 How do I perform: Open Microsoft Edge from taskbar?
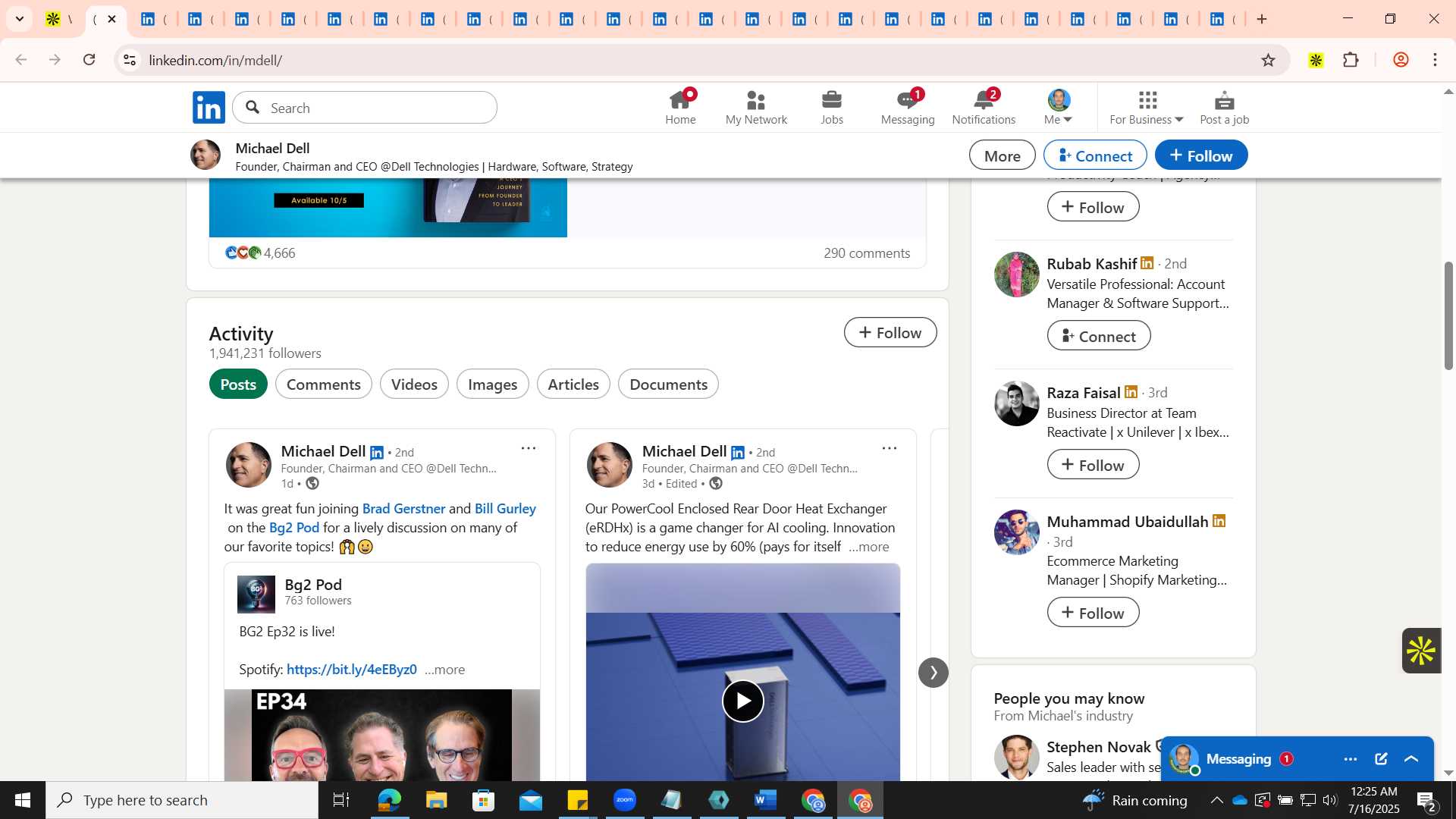tap(389, 800)
